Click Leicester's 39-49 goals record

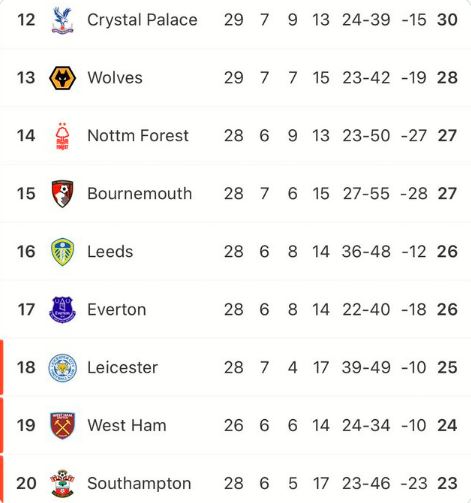366,367
